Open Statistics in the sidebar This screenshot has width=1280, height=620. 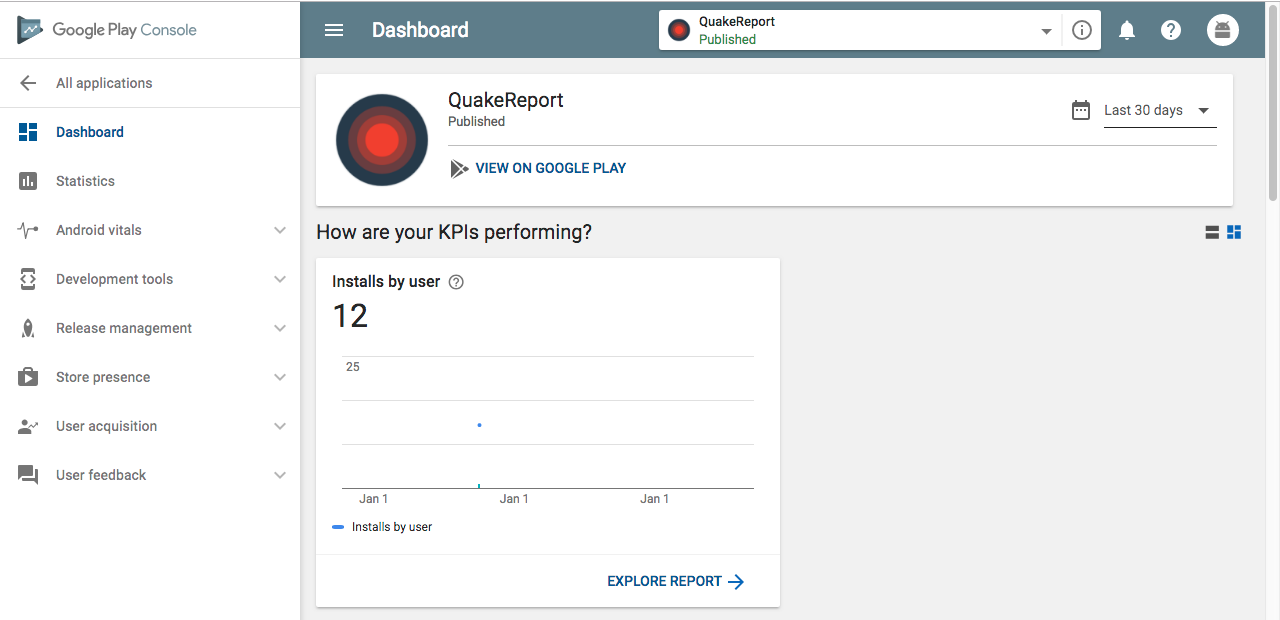[x=150, y=181]
